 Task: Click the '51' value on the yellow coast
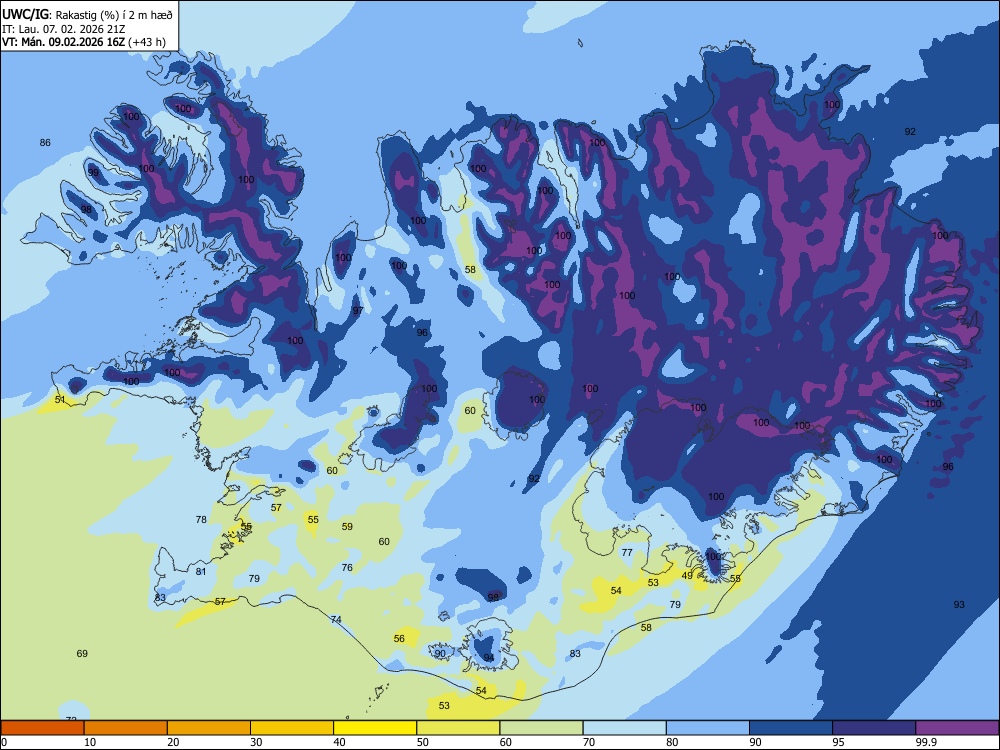[x=60, y=399]
